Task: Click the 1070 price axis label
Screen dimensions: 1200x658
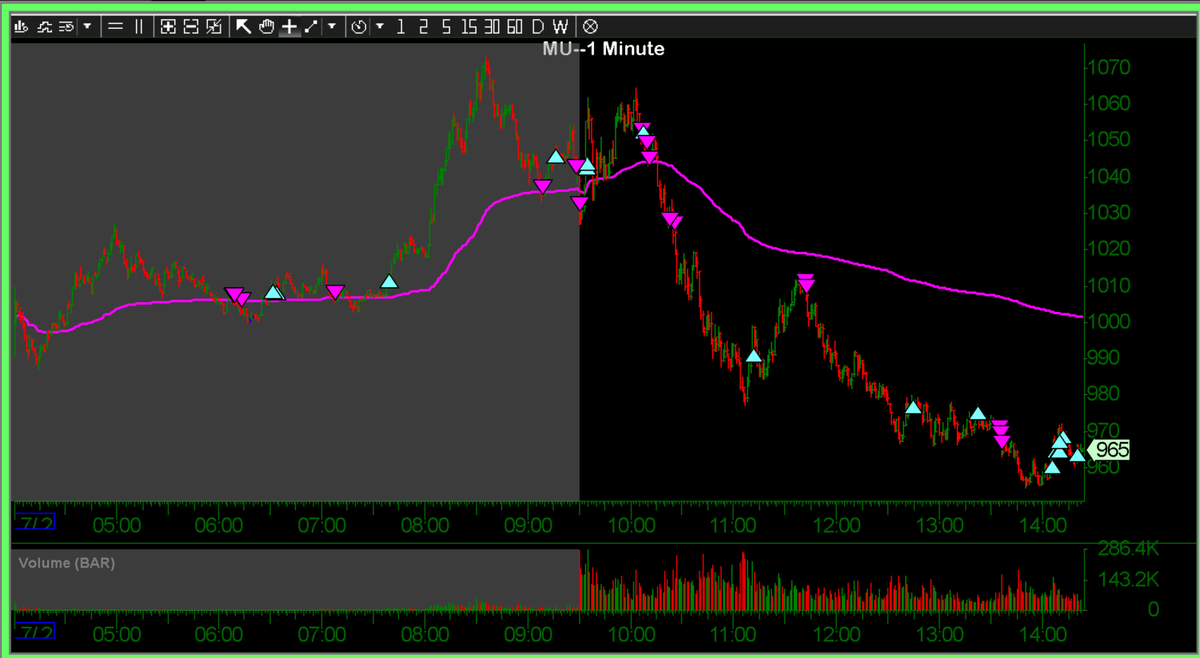Action: pos(1110,68)
